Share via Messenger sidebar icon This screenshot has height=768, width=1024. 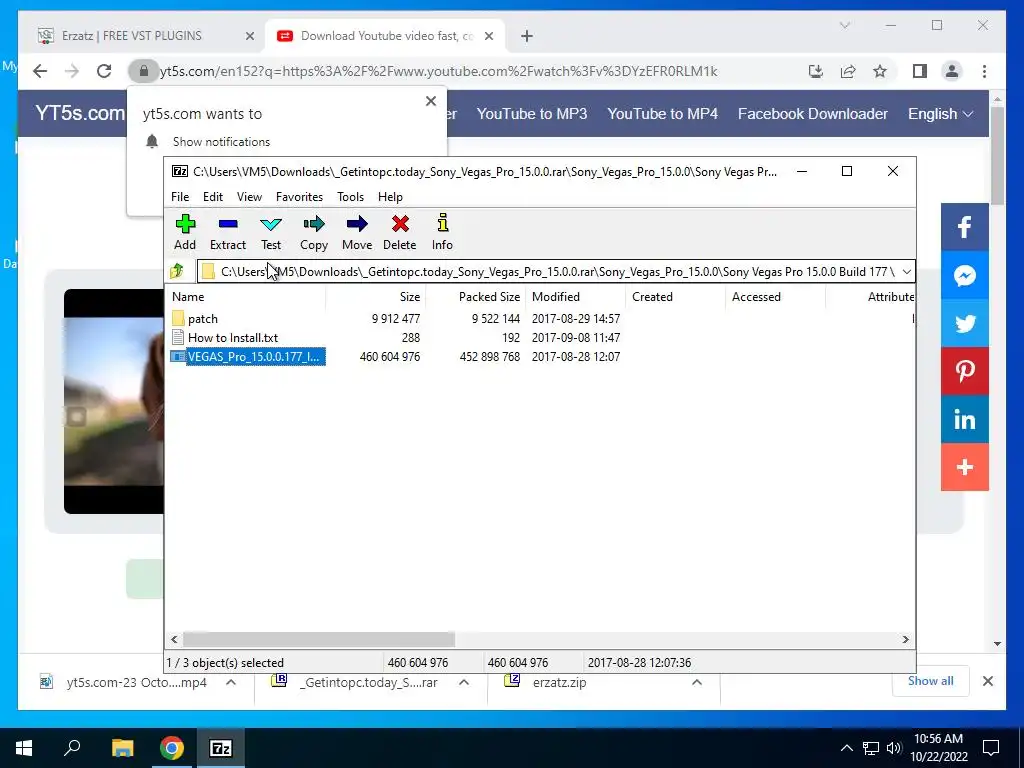pyautogui.click(x=965, y=275)
